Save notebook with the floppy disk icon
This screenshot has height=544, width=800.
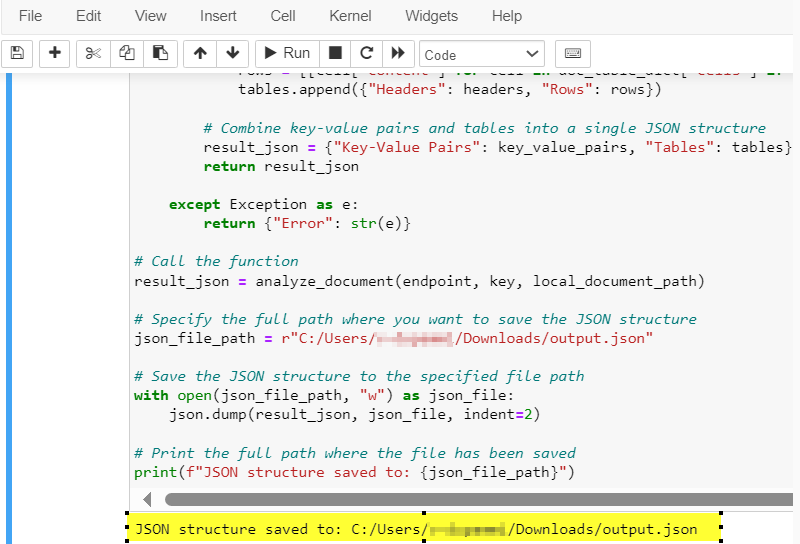coord(17,54)
